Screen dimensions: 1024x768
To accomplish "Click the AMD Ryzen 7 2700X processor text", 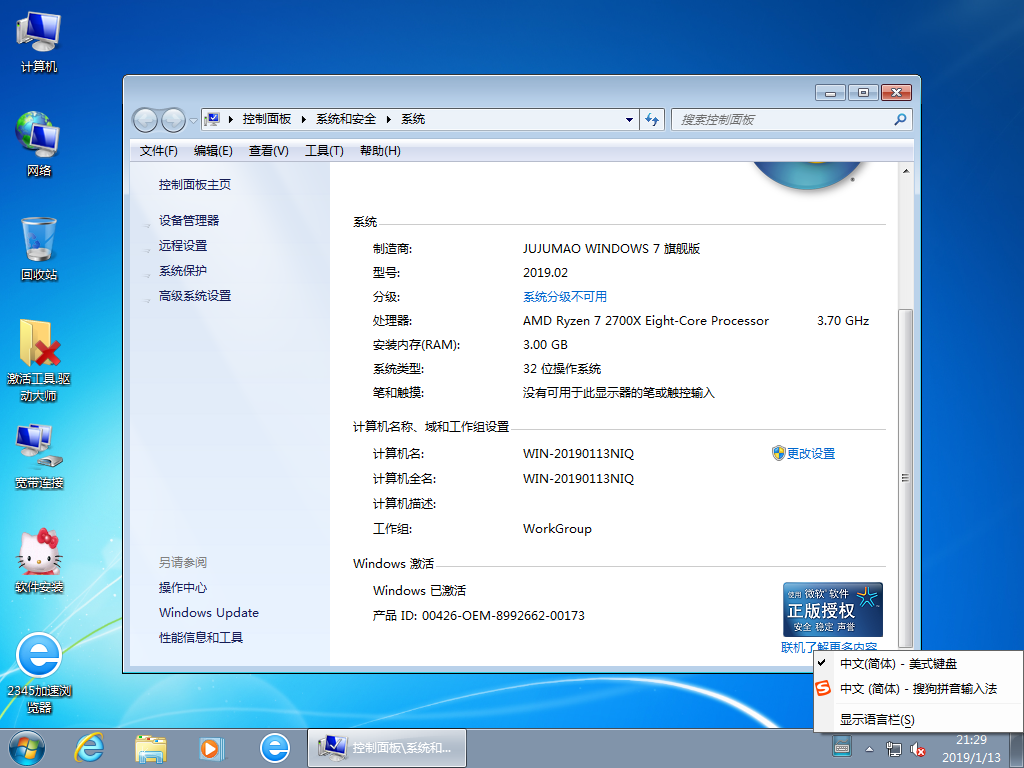I will point(646,321).
